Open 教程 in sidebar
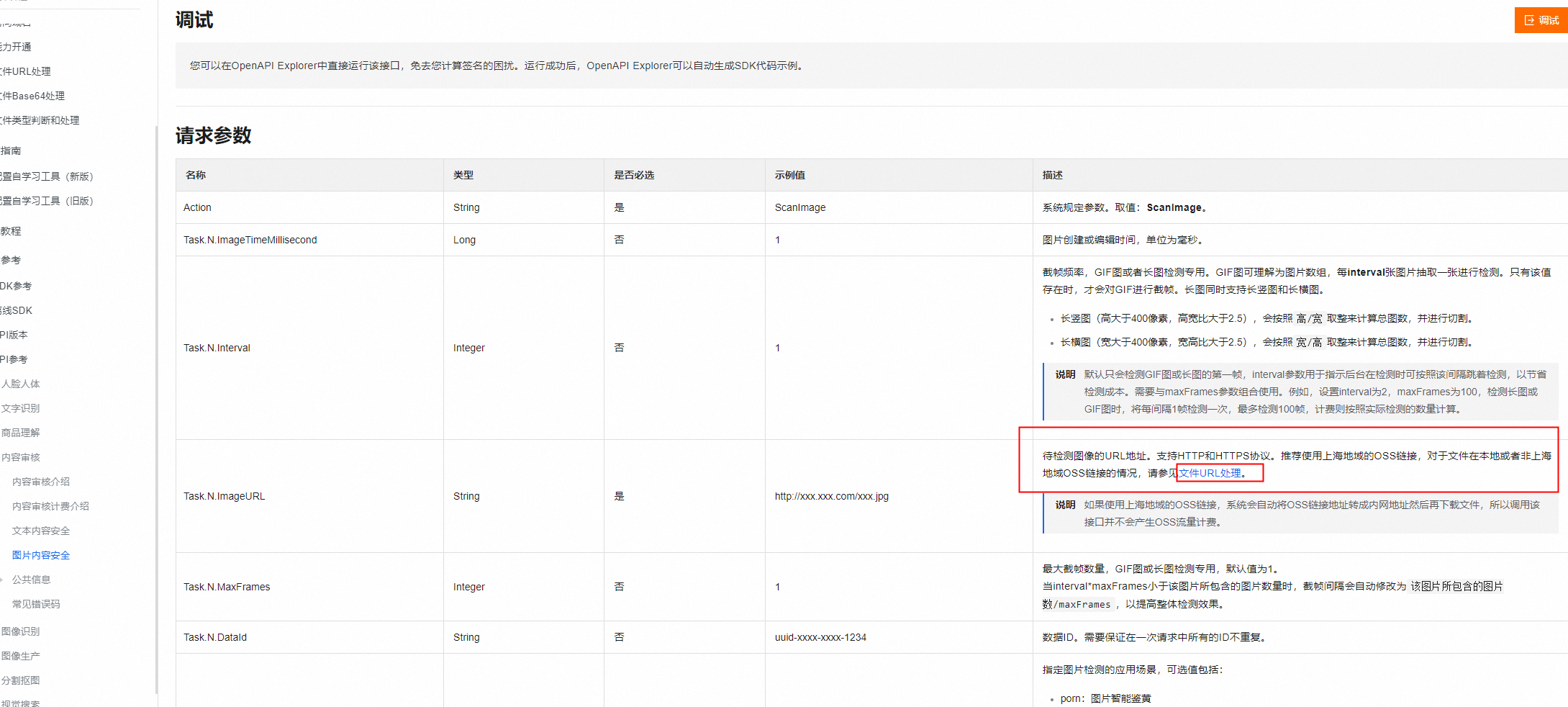Screen dimensions: 1568x707 click(11, 231)
